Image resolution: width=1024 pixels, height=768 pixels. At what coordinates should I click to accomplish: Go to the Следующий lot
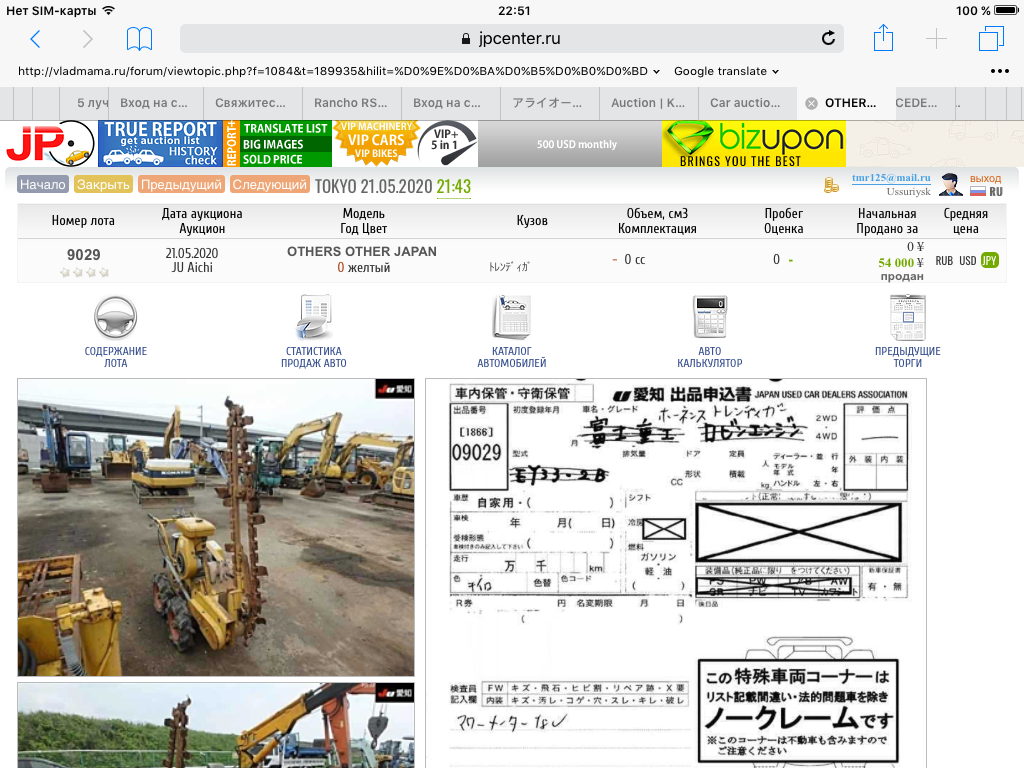[x=270, y=185]
